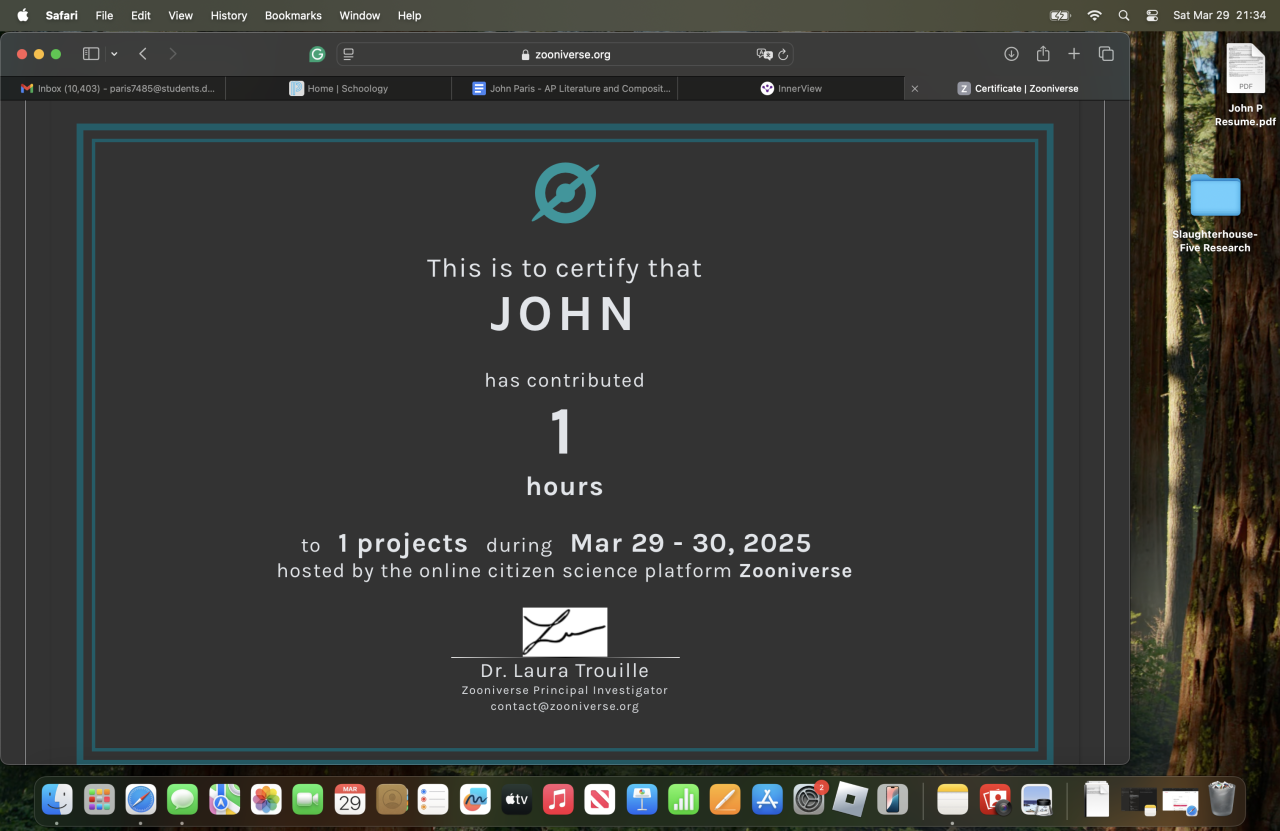The image size is (1280, 831).
Task: Expand the sidebar tab group dropdown arrow
Action: 114,54
